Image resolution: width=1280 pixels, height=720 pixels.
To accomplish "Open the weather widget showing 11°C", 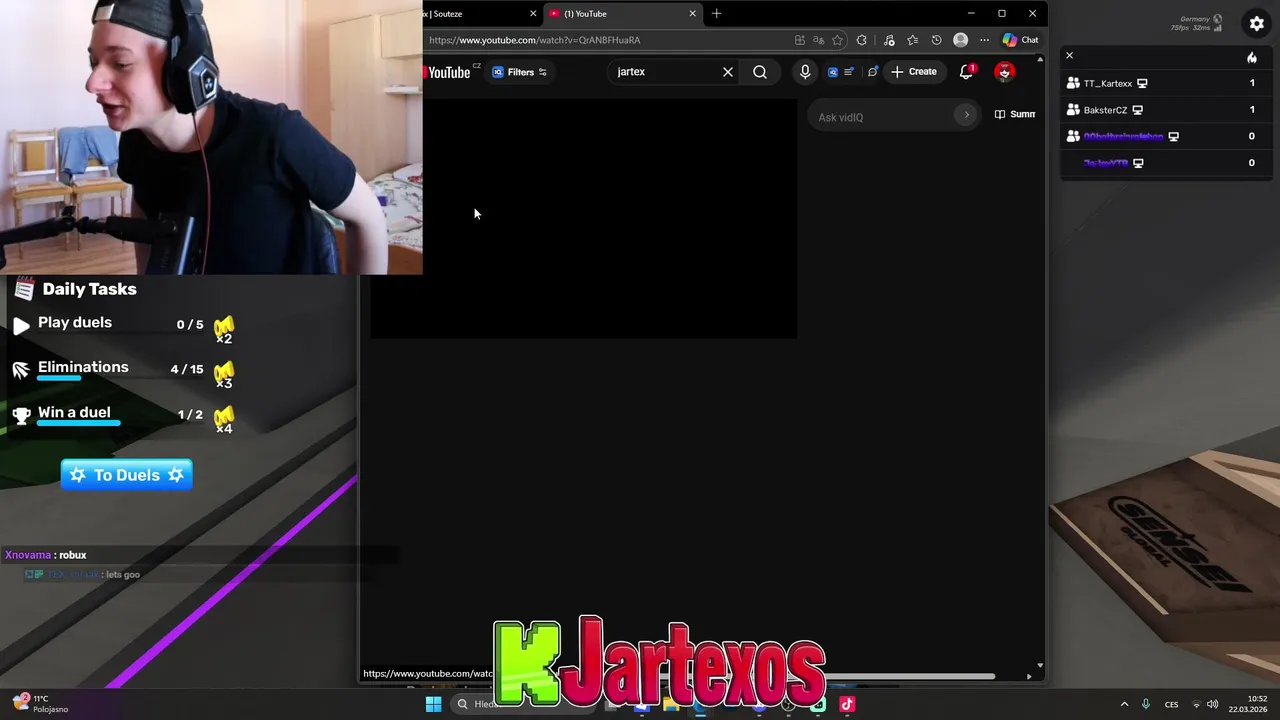I will point(41,704).
